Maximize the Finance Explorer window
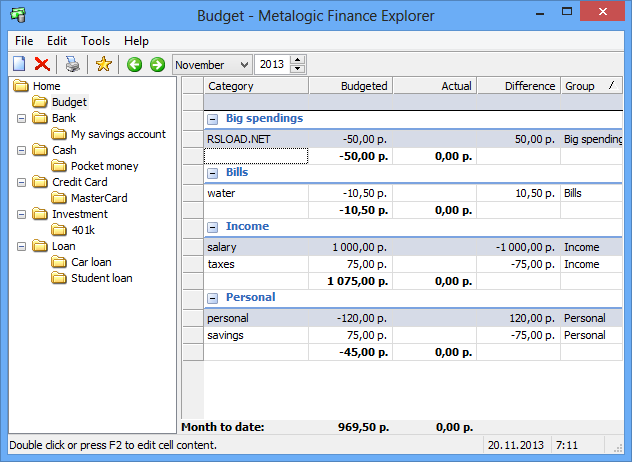 567,12
